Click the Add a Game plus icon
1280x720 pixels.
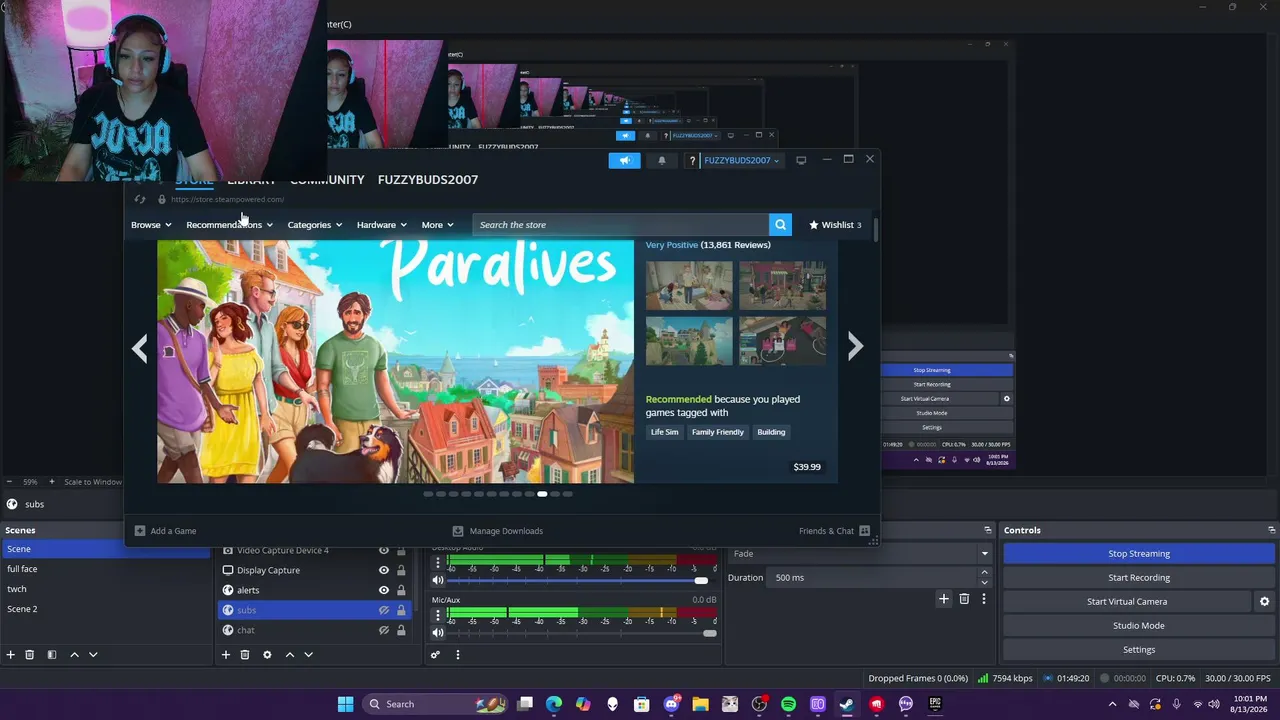point(140,531)
